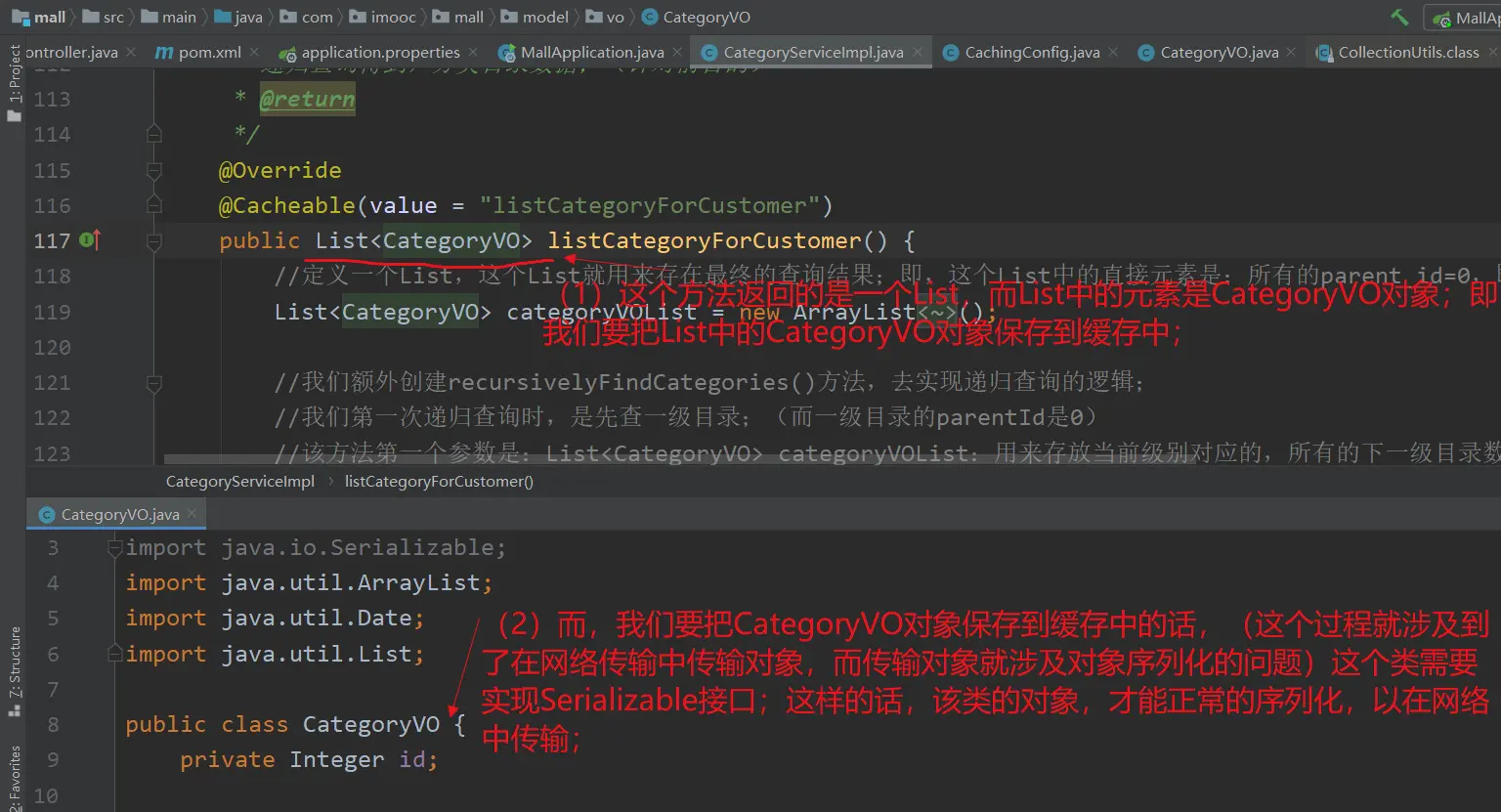
Task: Click the src folder in navigation bar
Action: pyautogui.click(x=104, y=17)
